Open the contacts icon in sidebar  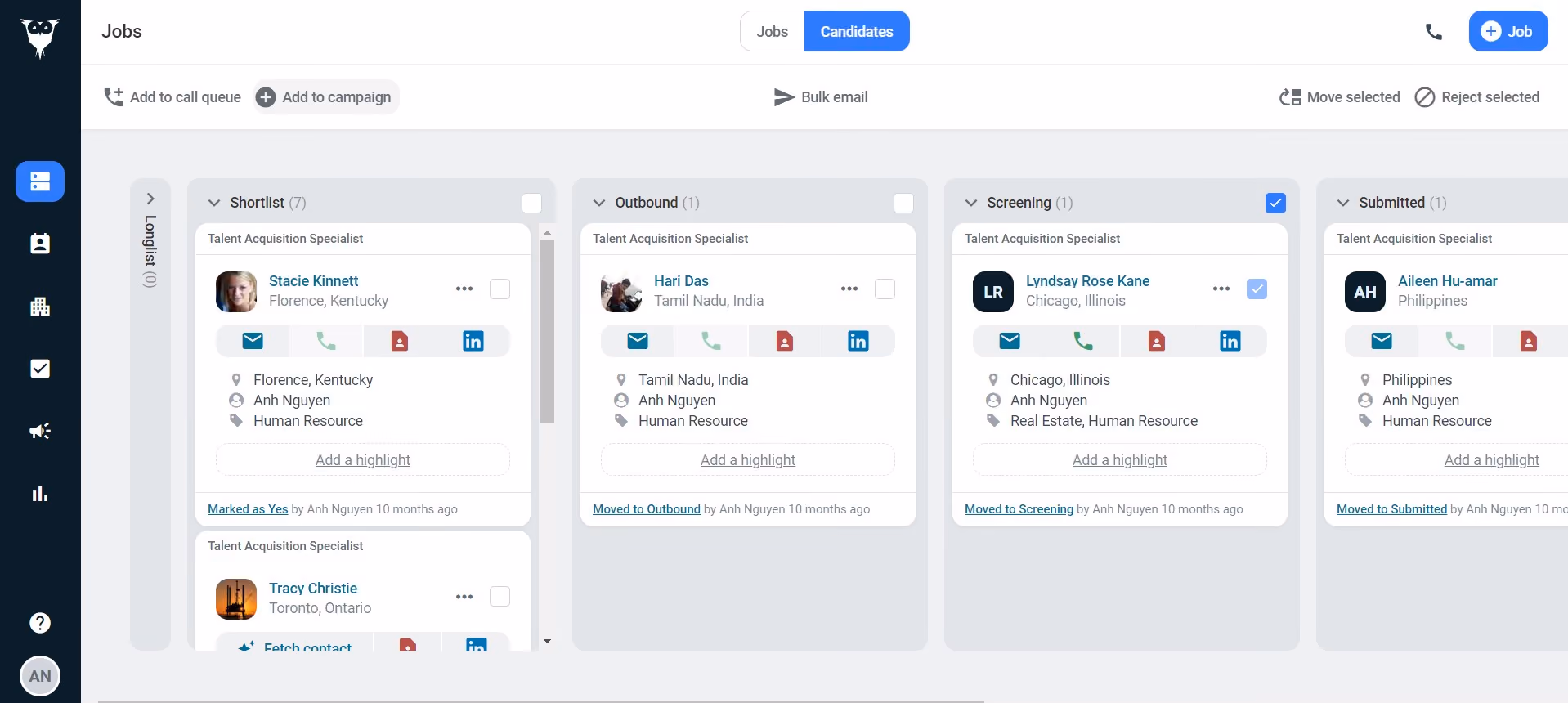[x=40, y=244]
